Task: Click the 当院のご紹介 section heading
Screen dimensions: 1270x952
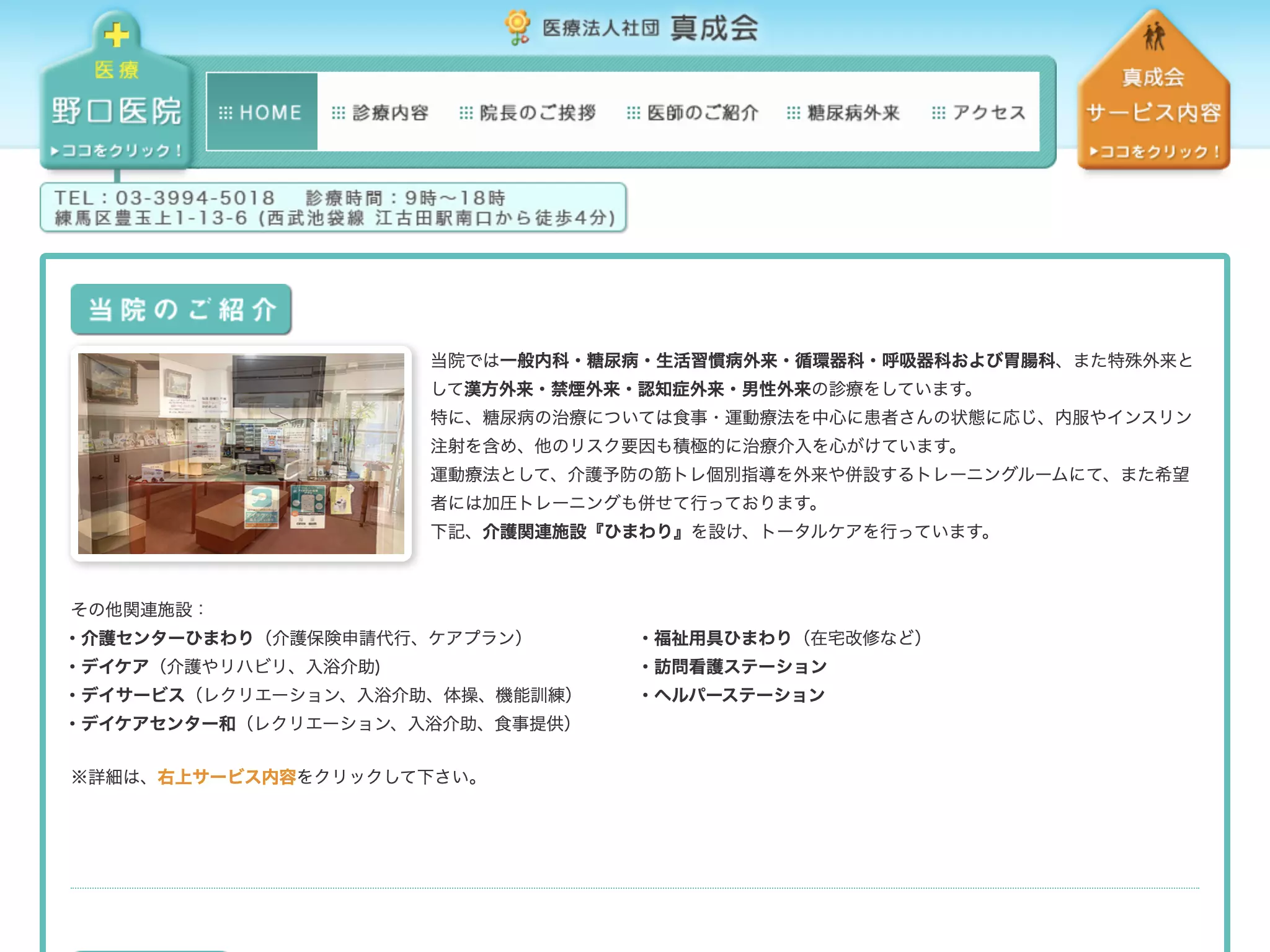Action: [x=181, y=309]
